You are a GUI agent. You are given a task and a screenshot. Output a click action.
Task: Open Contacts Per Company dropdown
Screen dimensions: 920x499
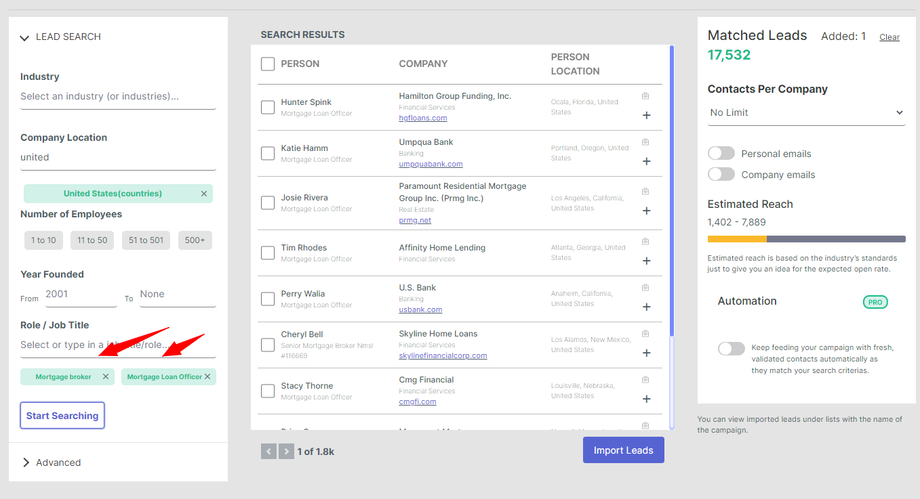click(x=806, y=113)
